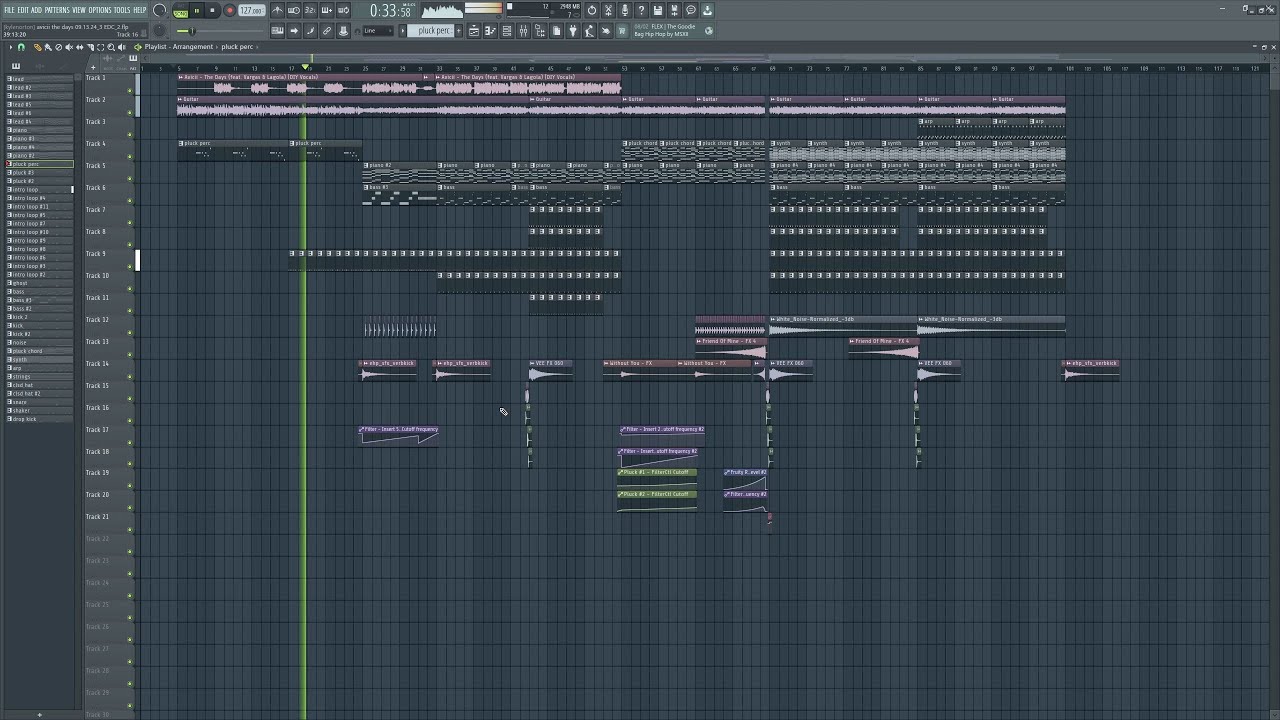1280x720 pixels.
Task: Open the Line snap dropdown
Action: (x=376, y=31)
